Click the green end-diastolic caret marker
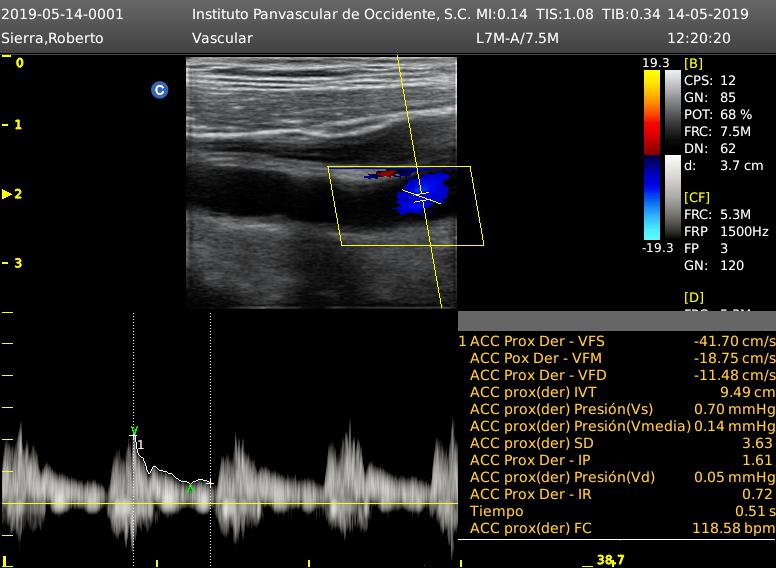Screen dimensions: 776x568 coord(190,488)
